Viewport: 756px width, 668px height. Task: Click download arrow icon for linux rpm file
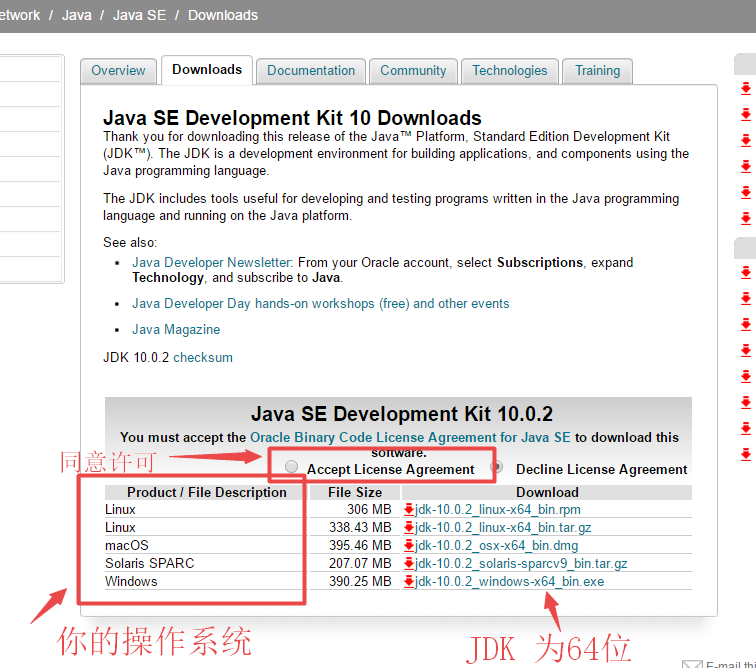pyautogui.click(x=409, y=509)
